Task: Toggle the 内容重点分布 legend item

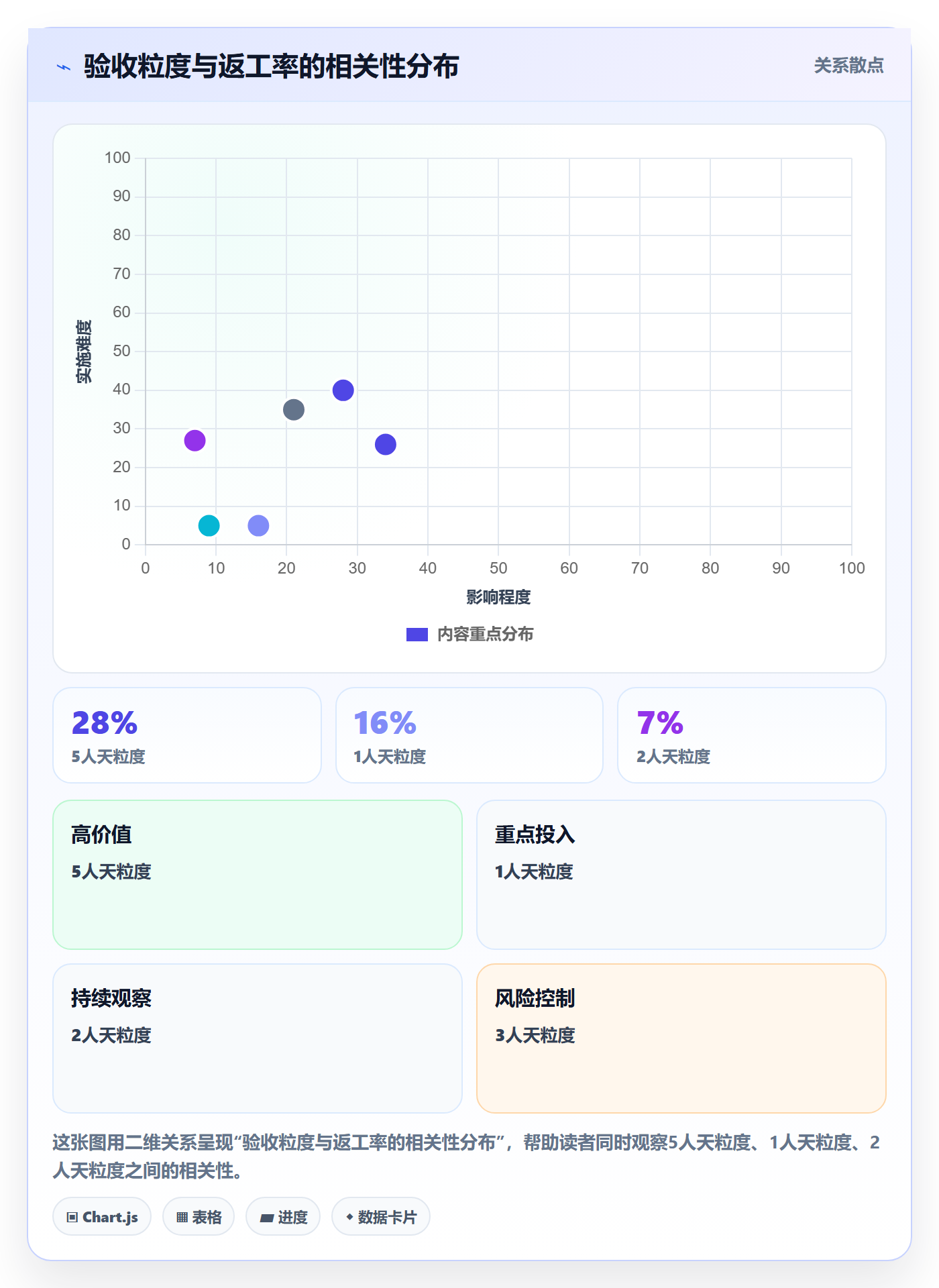Action: (x=469, y=634)
